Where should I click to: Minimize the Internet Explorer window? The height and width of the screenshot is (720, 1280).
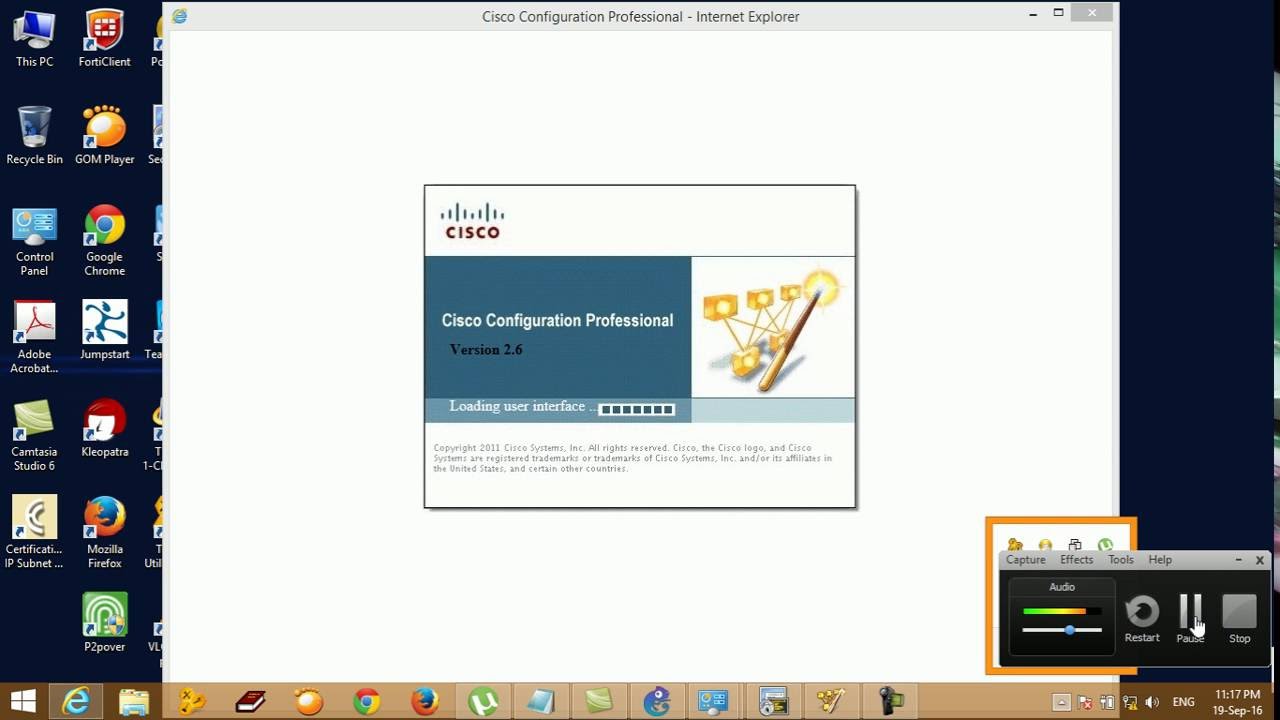1034,13
